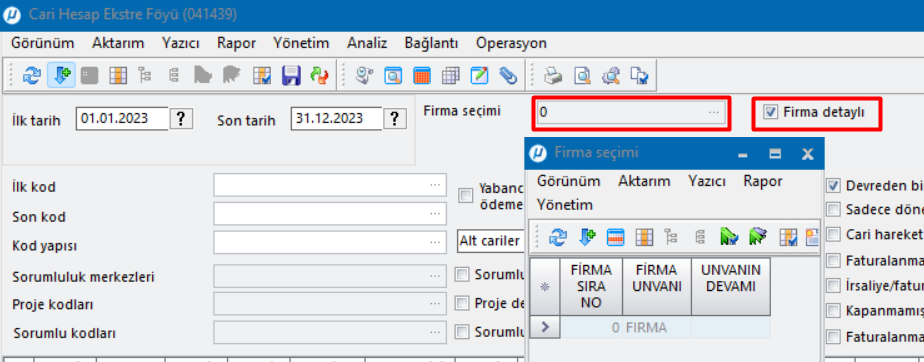Click the notepad with pencil icon
This screenshot has width=924, height=362.
click(479, 75)
